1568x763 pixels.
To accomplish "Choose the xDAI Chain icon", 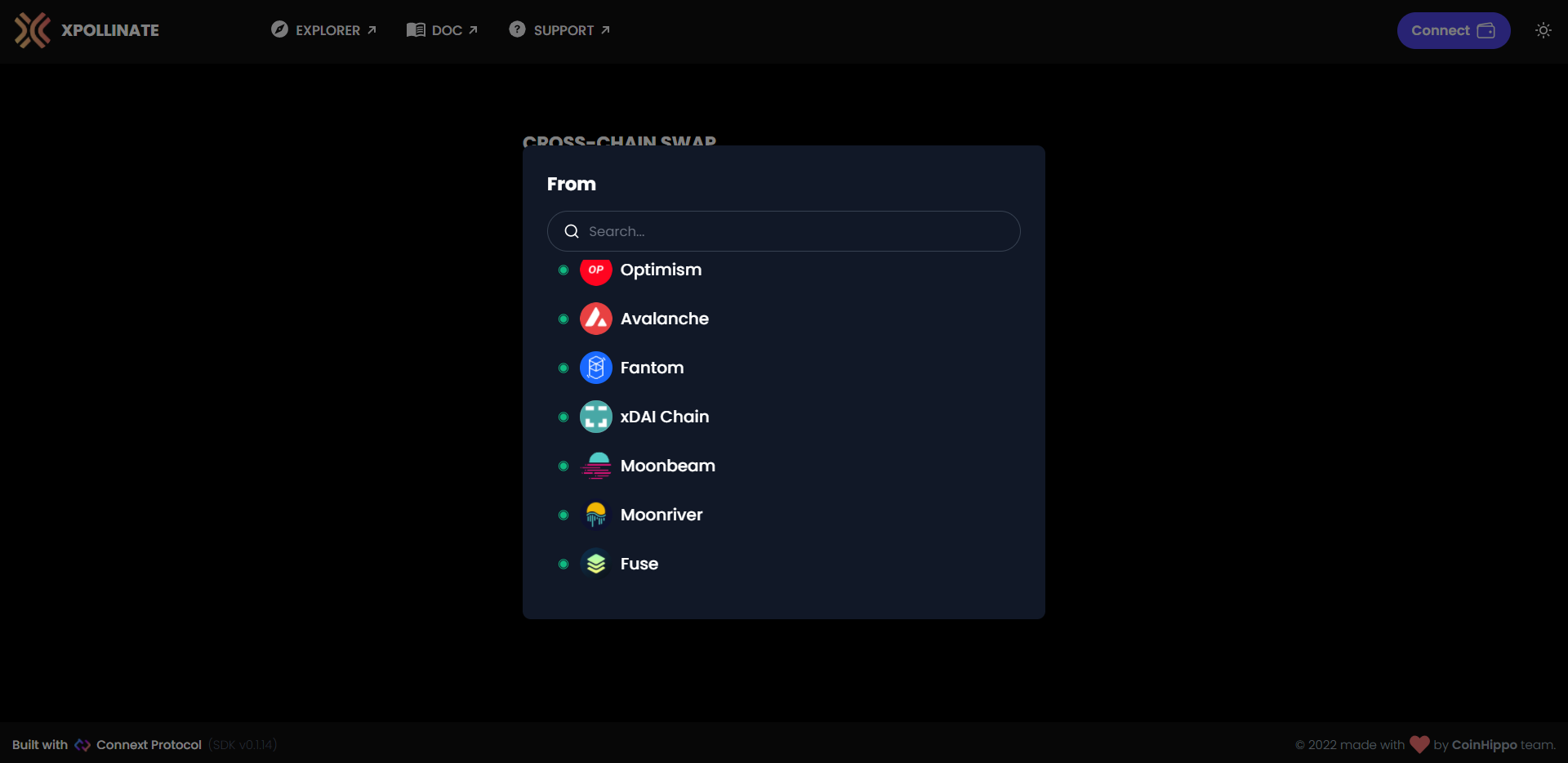I will point(596,417).
